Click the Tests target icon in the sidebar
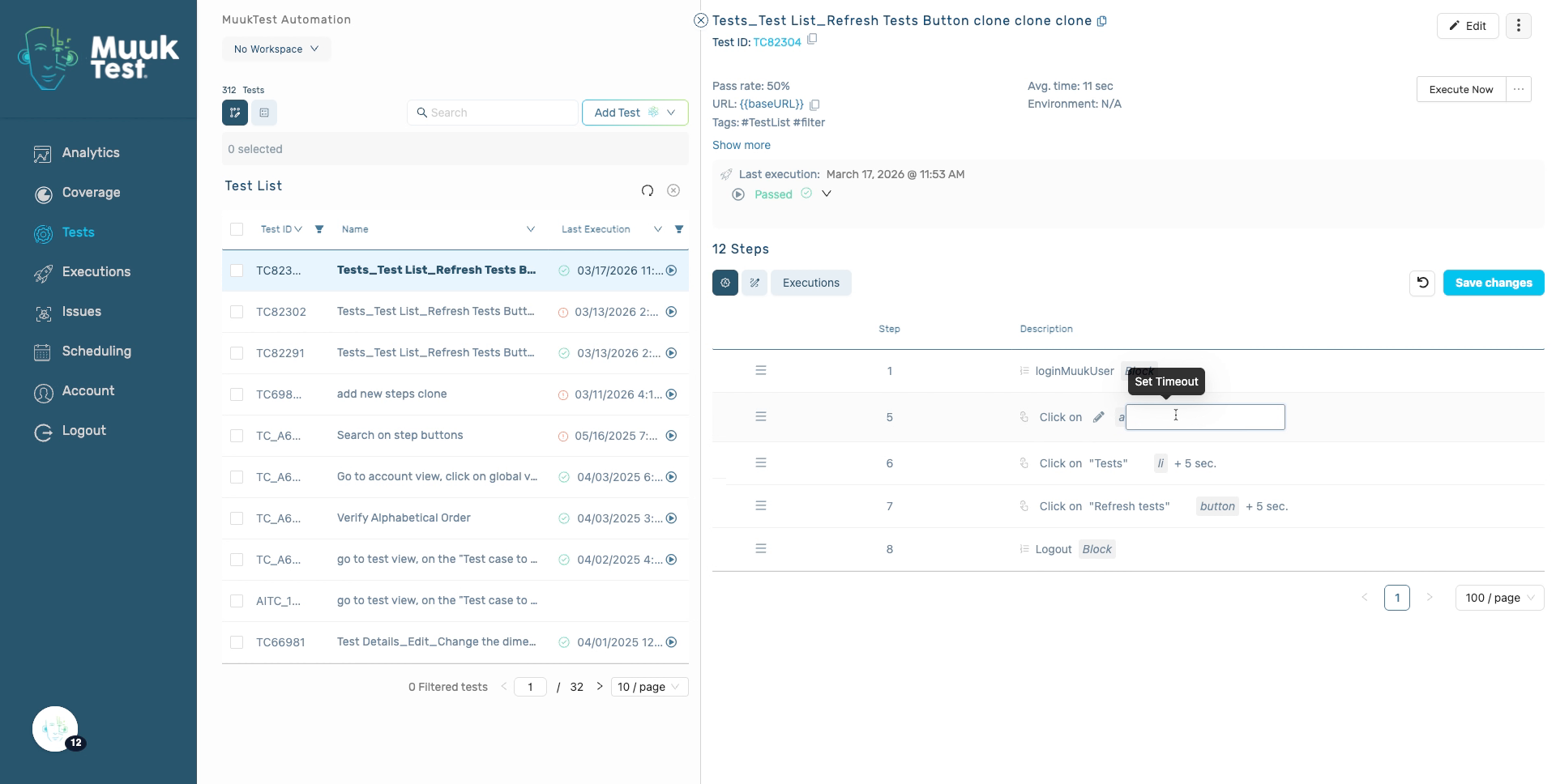The height and width of the screenshot is (784, 1556). click(x=43, y=233)
